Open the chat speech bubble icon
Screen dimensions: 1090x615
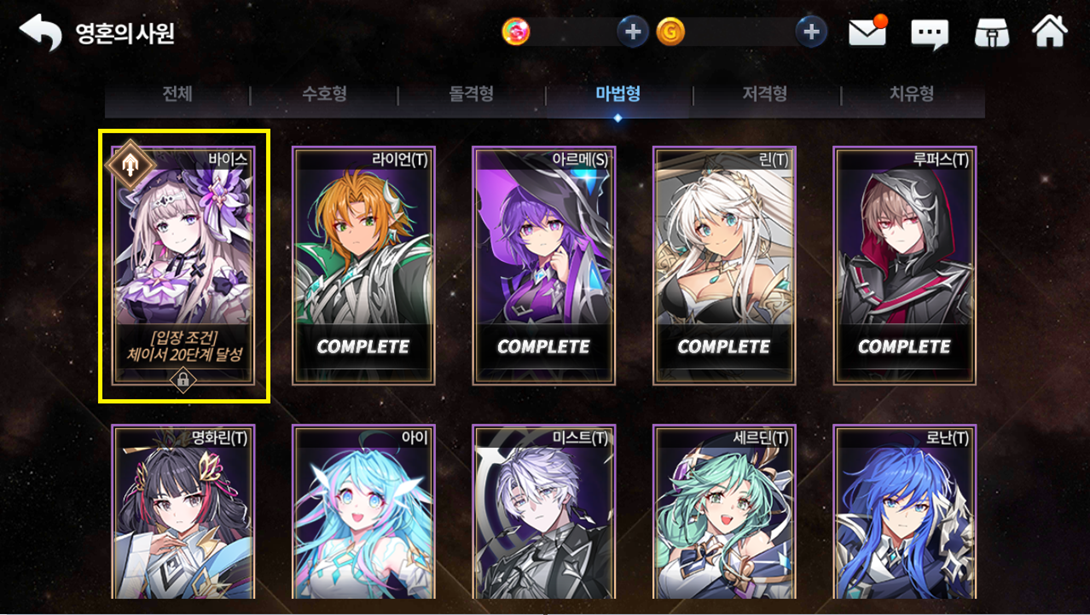point(929,33)
